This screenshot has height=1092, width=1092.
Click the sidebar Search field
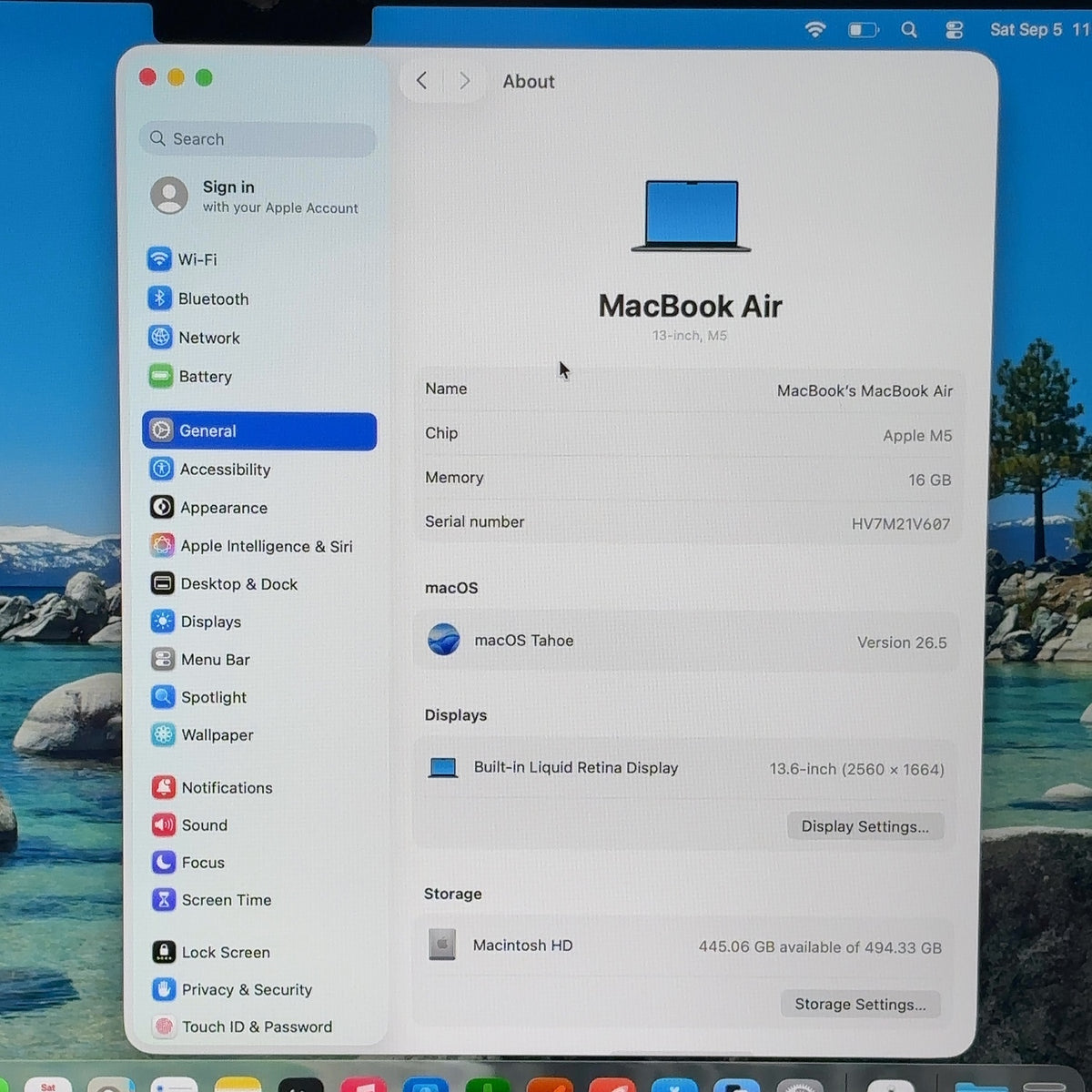[258, 138]
